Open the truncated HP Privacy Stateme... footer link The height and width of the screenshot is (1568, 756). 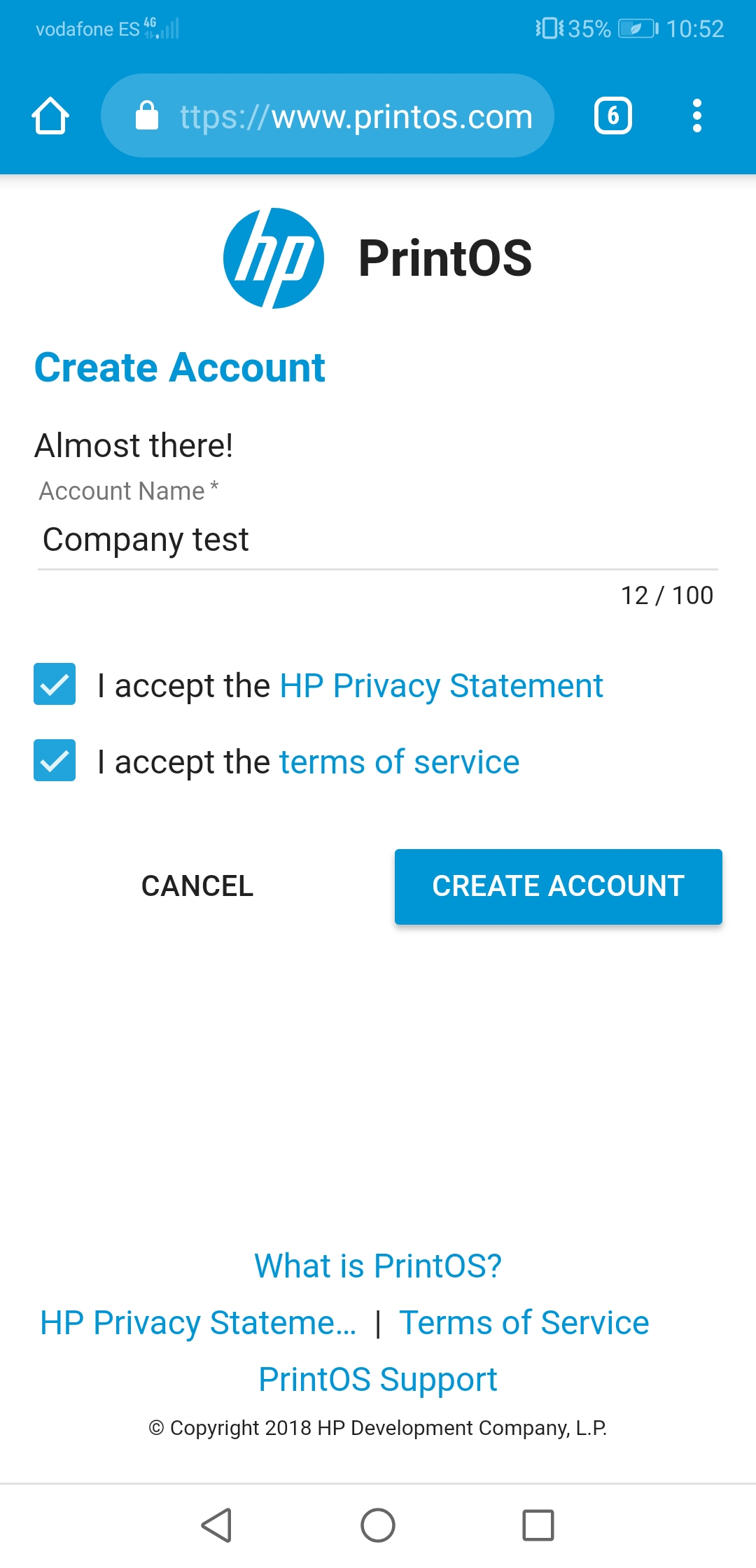[x=198, y=1323]
